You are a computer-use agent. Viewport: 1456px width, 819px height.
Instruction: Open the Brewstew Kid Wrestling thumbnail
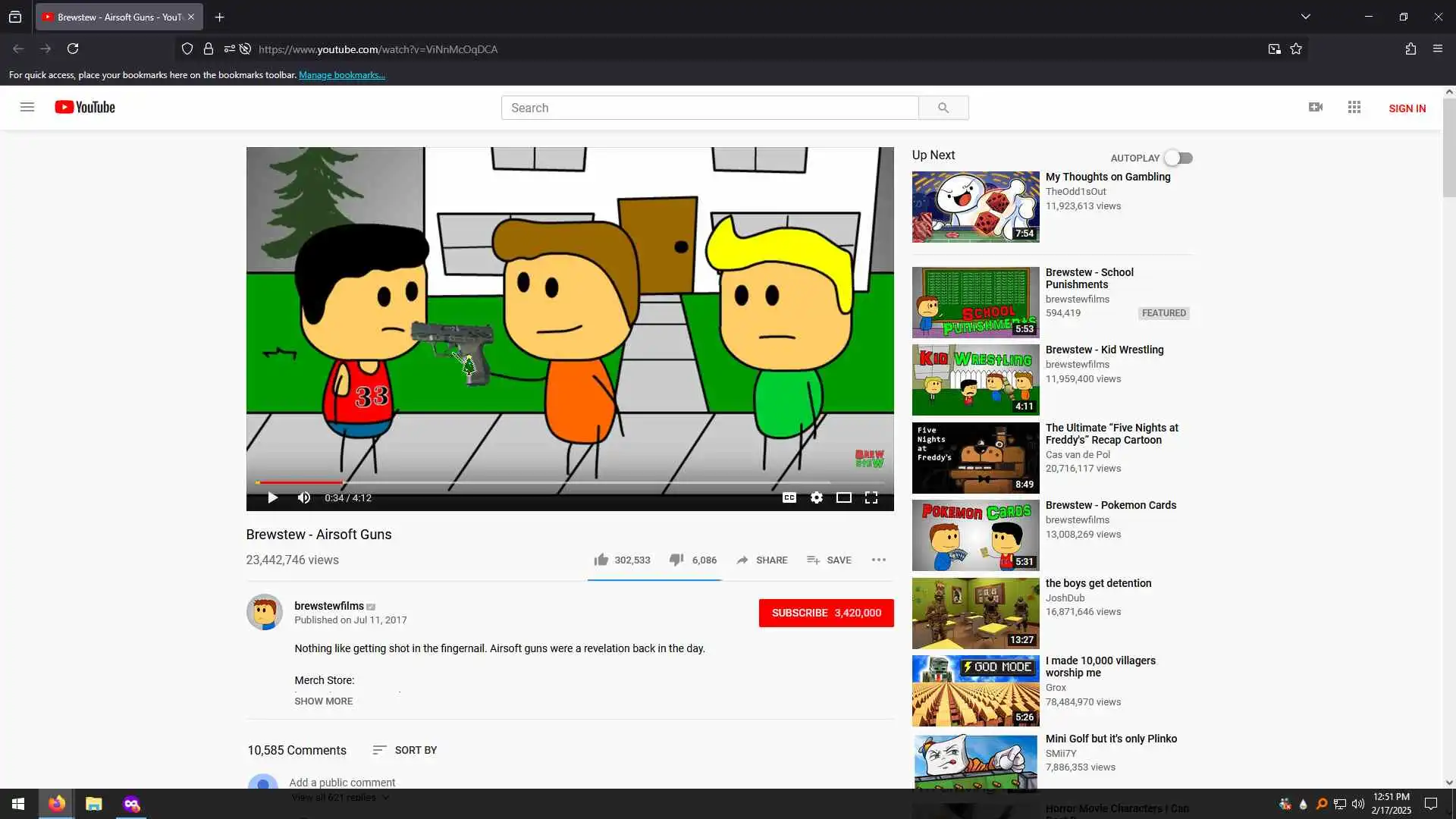975,380
